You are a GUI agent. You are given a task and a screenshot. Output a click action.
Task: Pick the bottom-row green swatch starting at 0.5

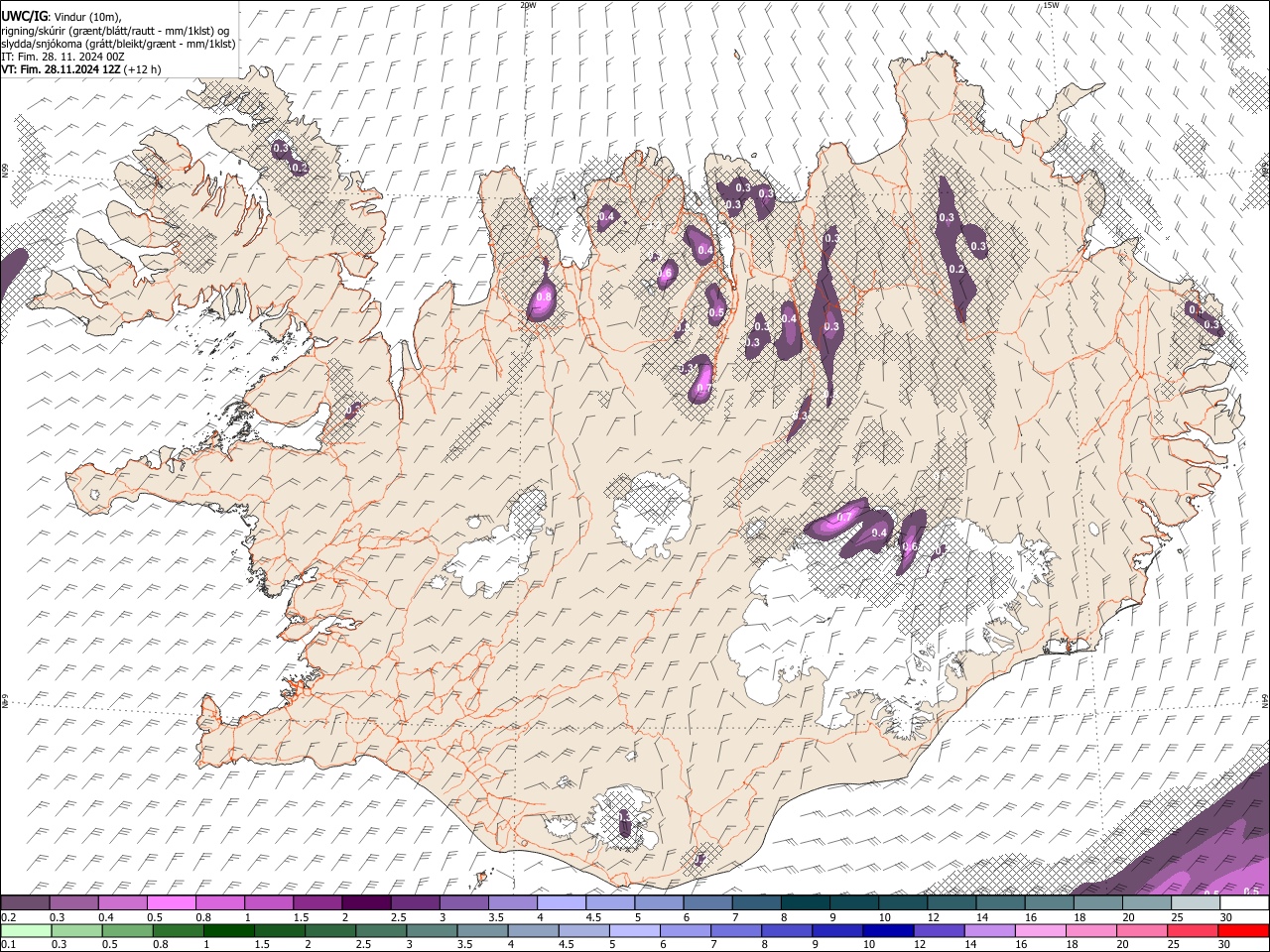pyautogui.click(x=126, y=931)
